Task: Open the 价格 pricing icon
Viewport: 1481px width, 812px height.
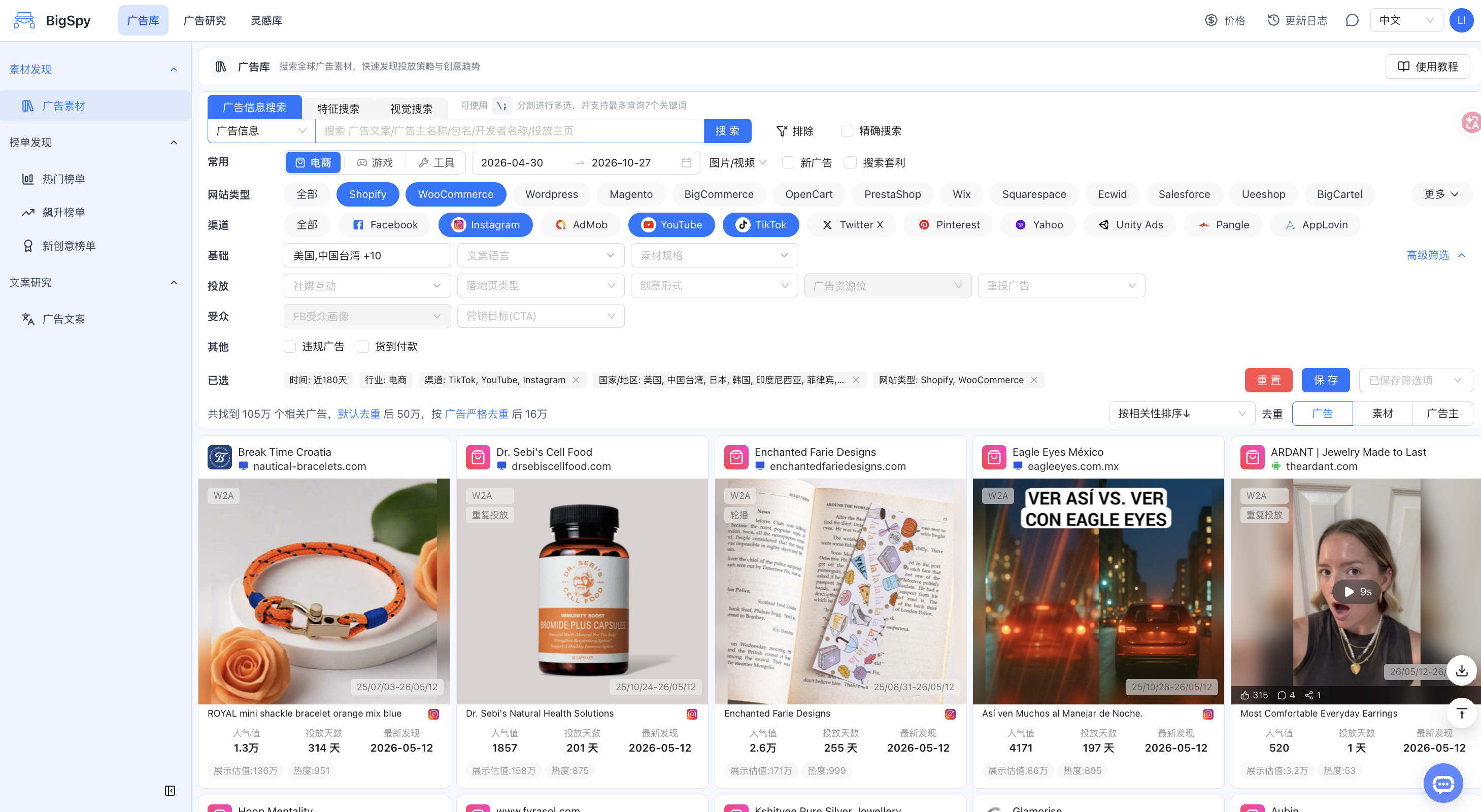Action: (1211, 20)
